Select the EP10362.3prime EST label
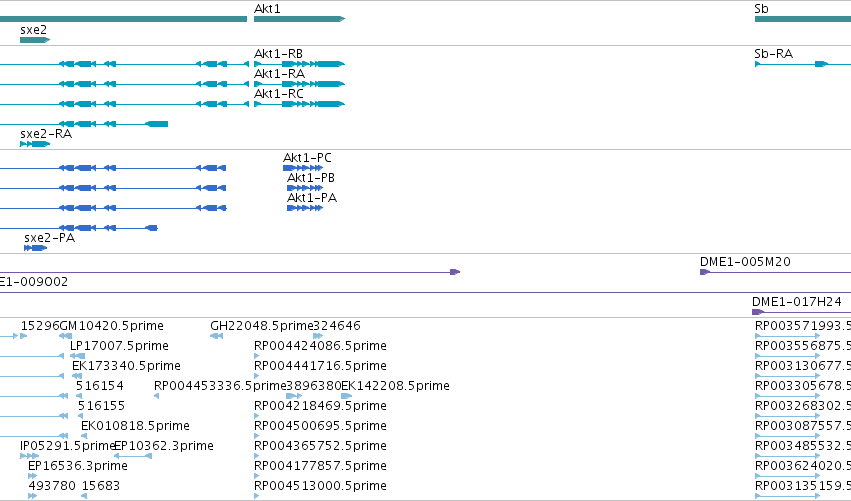851x501 pixels. pos(164,446)
